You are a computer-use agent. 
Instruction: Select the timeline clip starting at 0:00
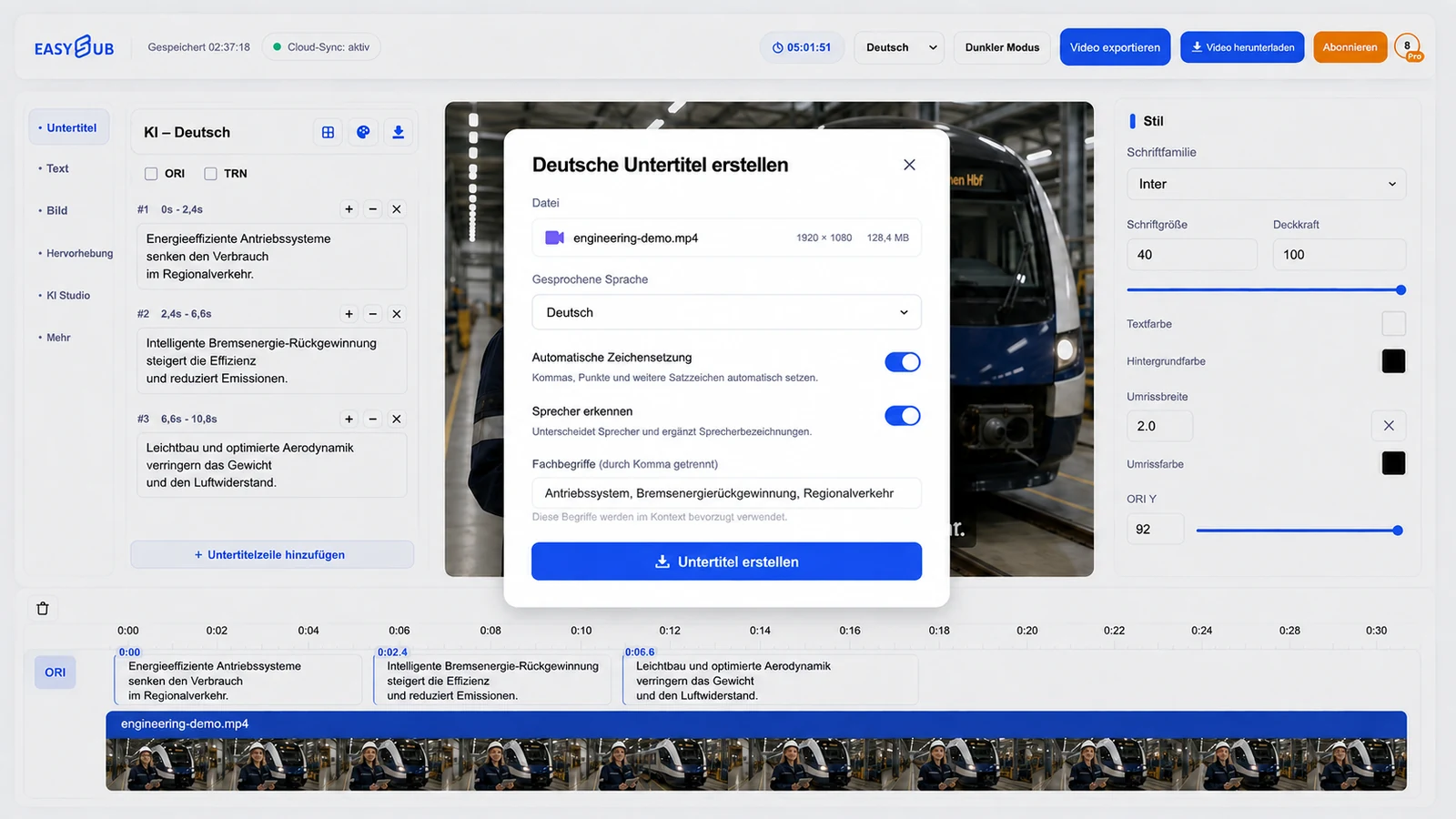(x=238, y=680)
